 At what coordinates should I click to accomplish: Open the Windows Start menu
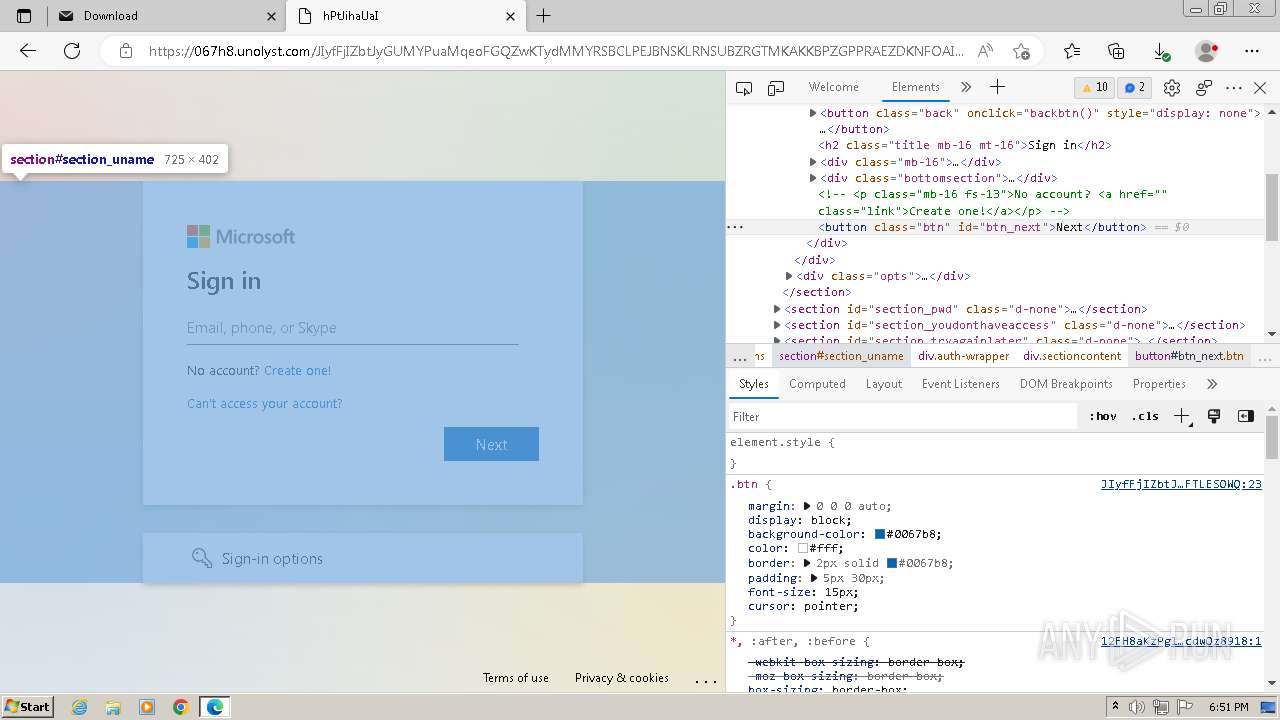coord(28,707)
